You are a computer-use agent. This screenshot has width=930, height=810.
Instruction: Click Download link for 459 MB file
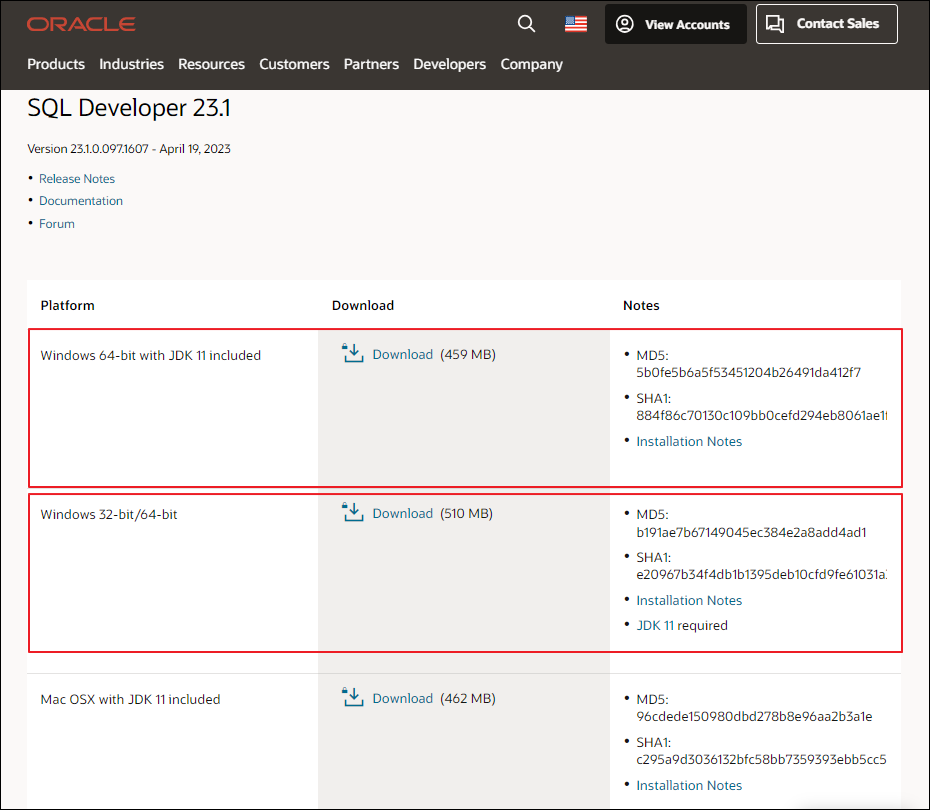(403, 355)
